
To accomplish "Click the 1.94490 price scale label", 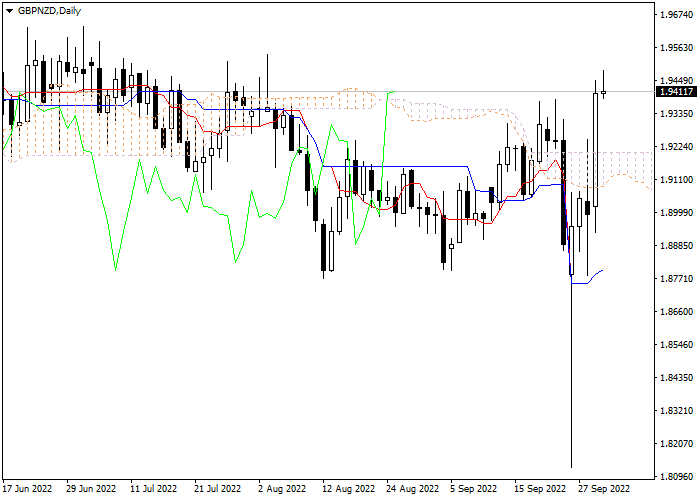I will (x=676, y=81).
